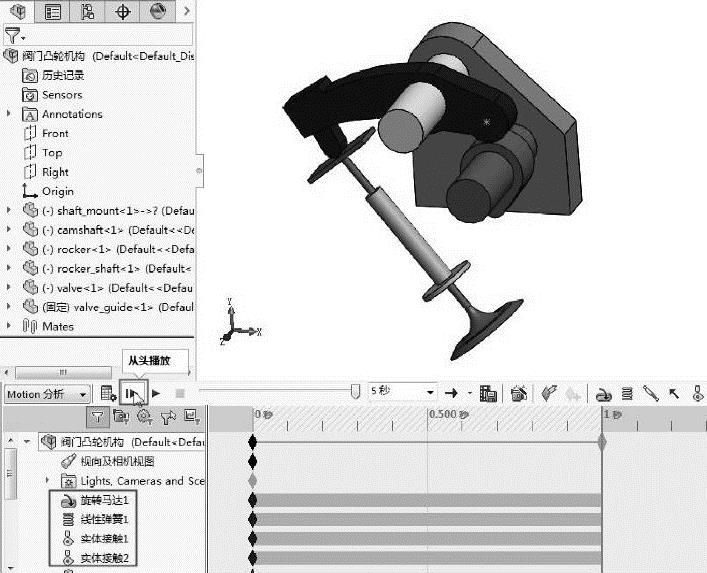The width and height of the screenshot is (707, 573).
Task: Click the playback time slider handle
Action: [355, 392]
